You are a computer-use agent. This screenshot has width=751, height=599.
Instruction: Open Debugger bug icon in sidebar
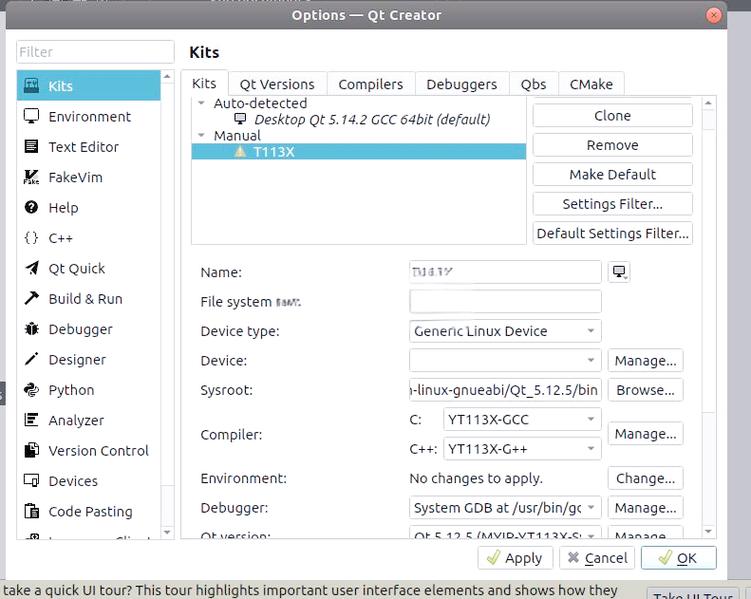pyautogui.click(x=32, y=329)
